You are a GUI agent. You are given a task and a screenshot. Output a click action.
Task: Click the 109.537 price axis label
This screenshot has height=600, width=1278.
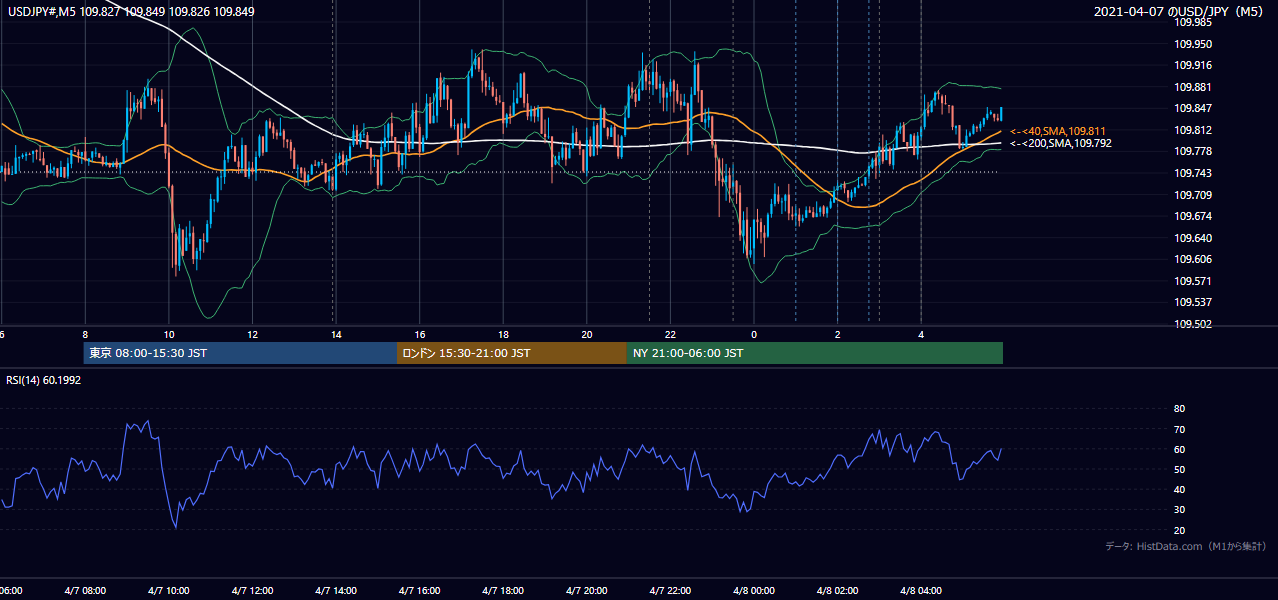[x=1192, y=302]
